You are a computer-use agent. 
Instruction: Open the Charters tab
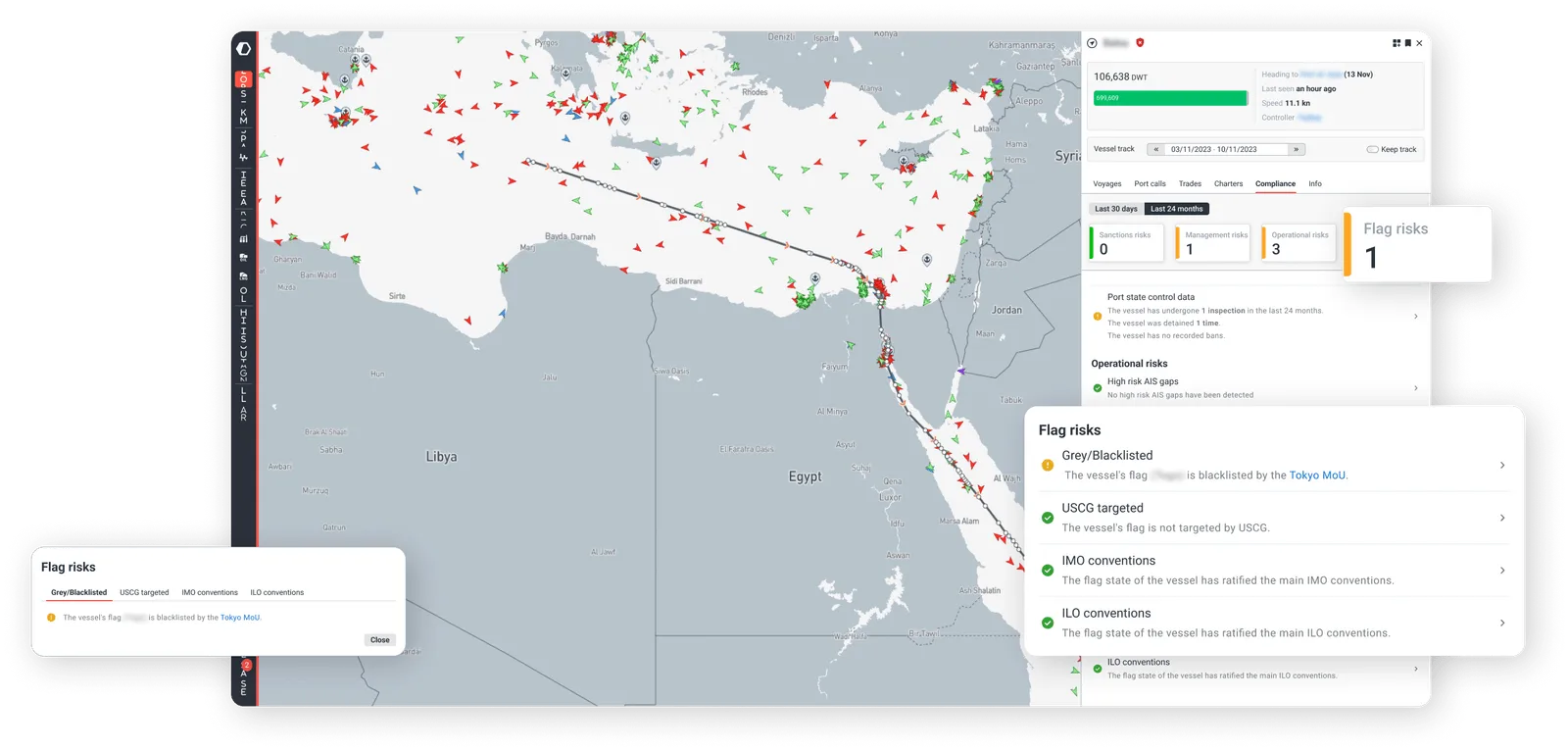[1228, 183]
